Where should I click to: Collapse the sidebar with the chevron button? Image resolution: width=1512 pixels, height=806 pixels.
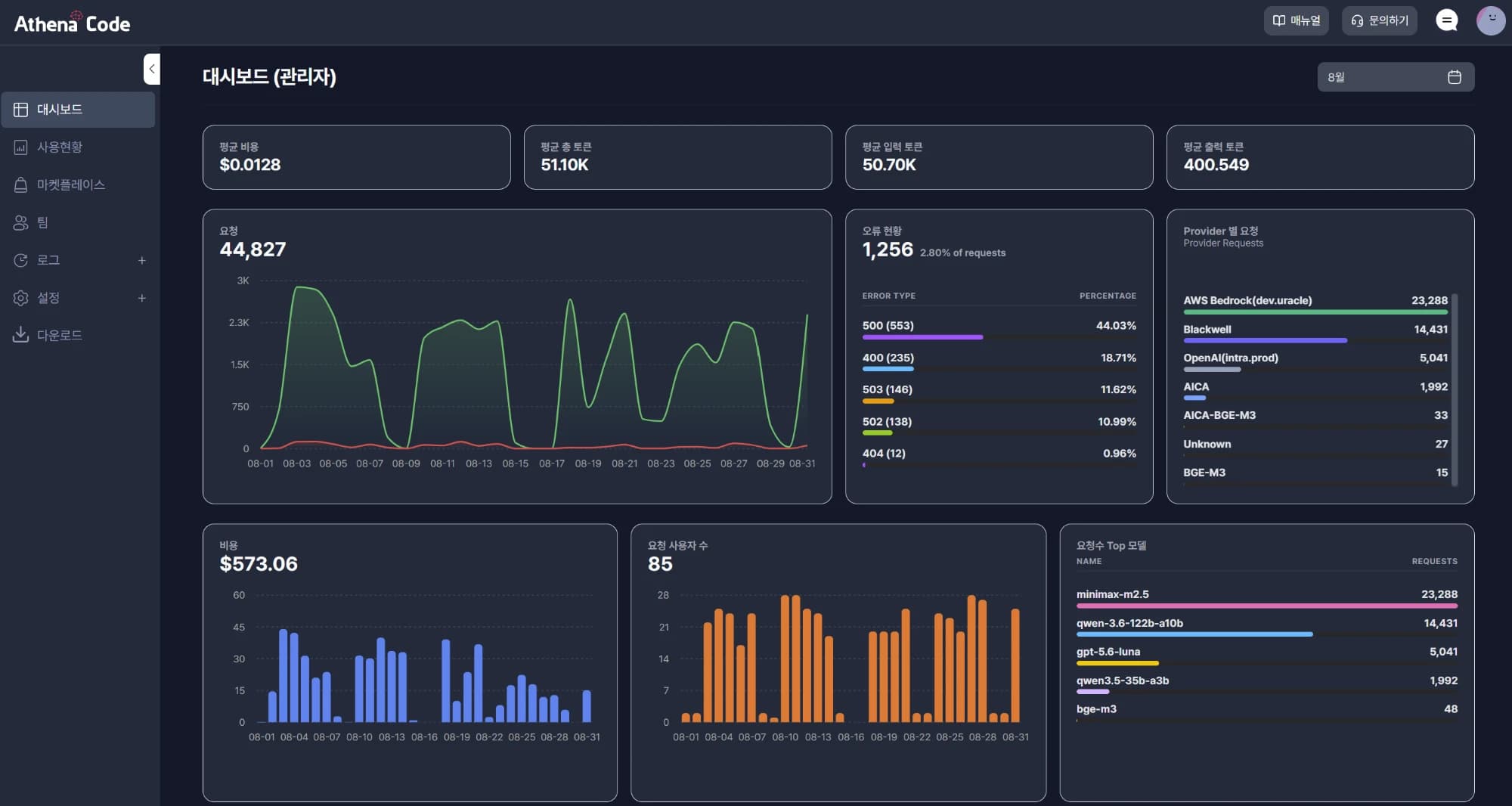point(152,69)
